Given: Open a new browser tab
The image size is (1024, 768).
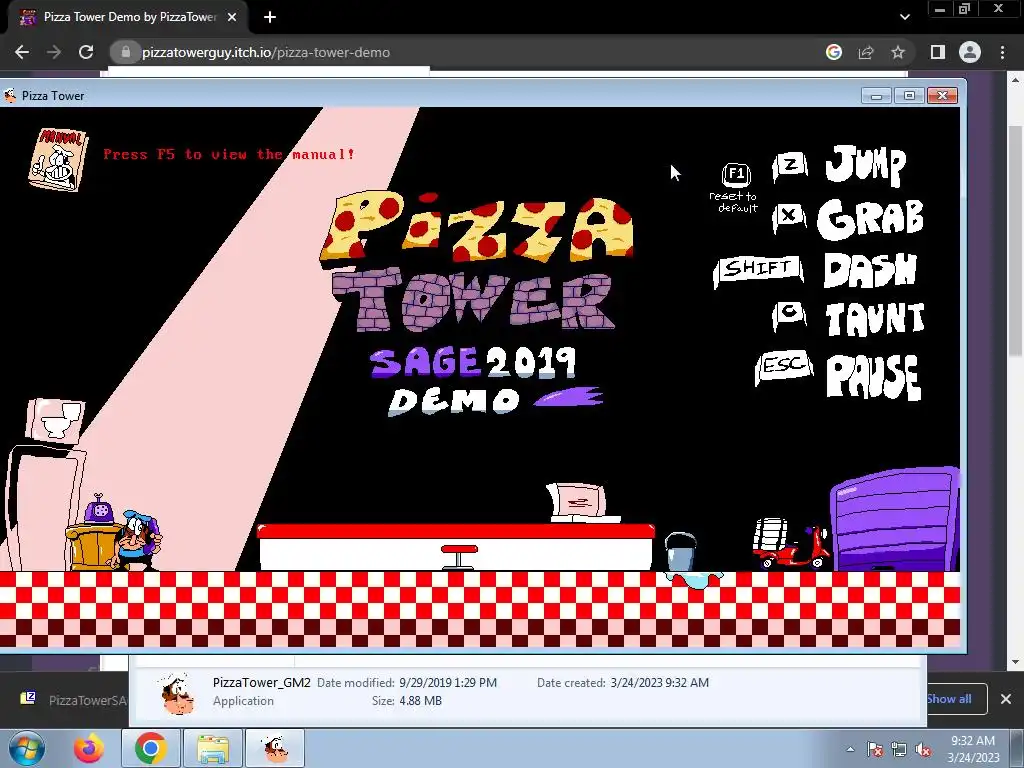Looking at the screenshot, I should [270, 17].
